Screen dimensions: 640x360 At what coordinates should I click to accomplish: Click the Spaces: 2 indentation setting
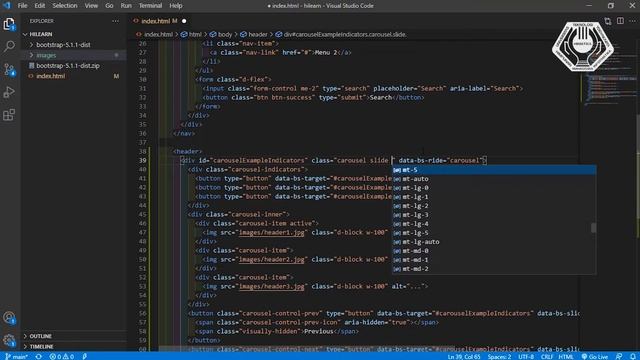coord(499,356)
